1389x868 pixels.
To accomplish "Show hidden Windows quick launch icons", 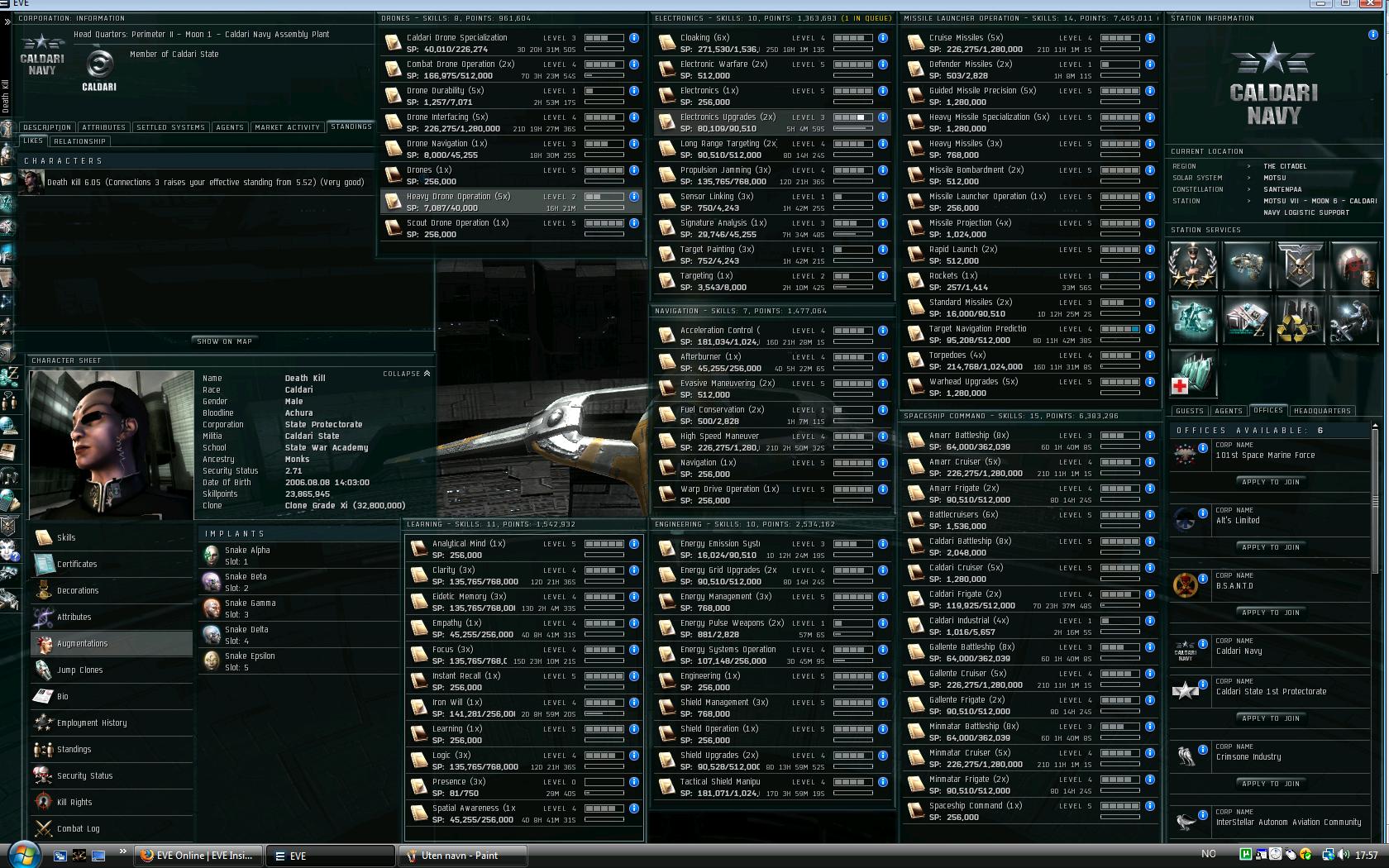I will click(x=123, y=851).
